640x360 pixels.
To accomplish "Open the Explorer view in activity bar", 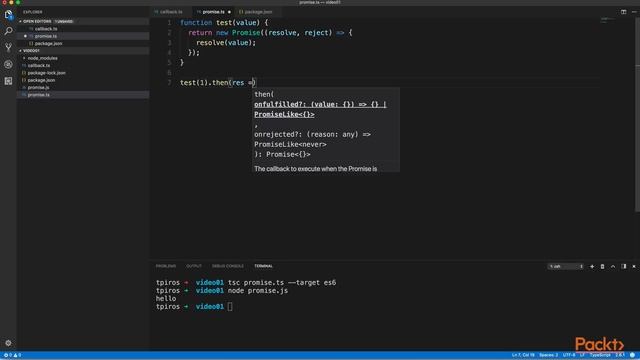I will pos(8,15).
